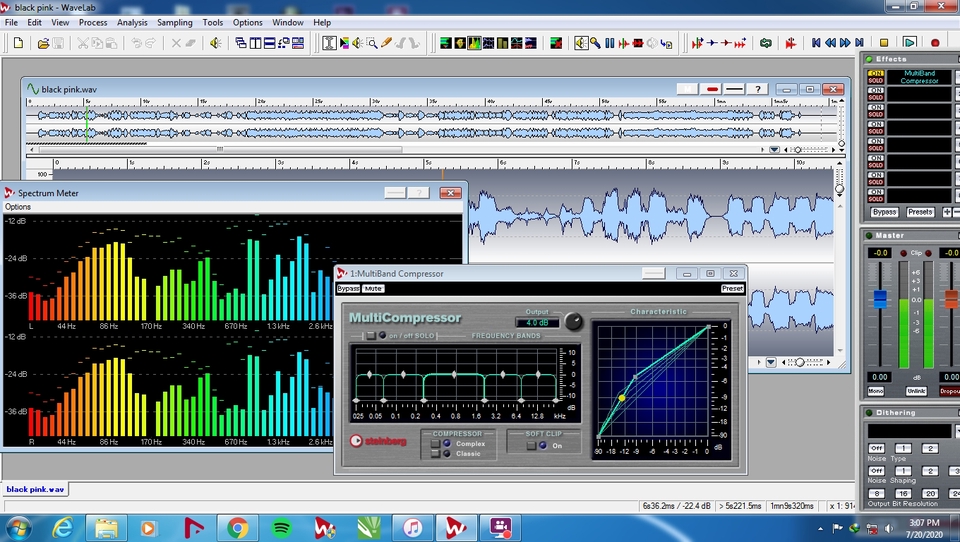Image resolution: width=960 pixels, height=542 pixels.
Task: Switch to black pink.wav tab
Action: tap(35, 489)
